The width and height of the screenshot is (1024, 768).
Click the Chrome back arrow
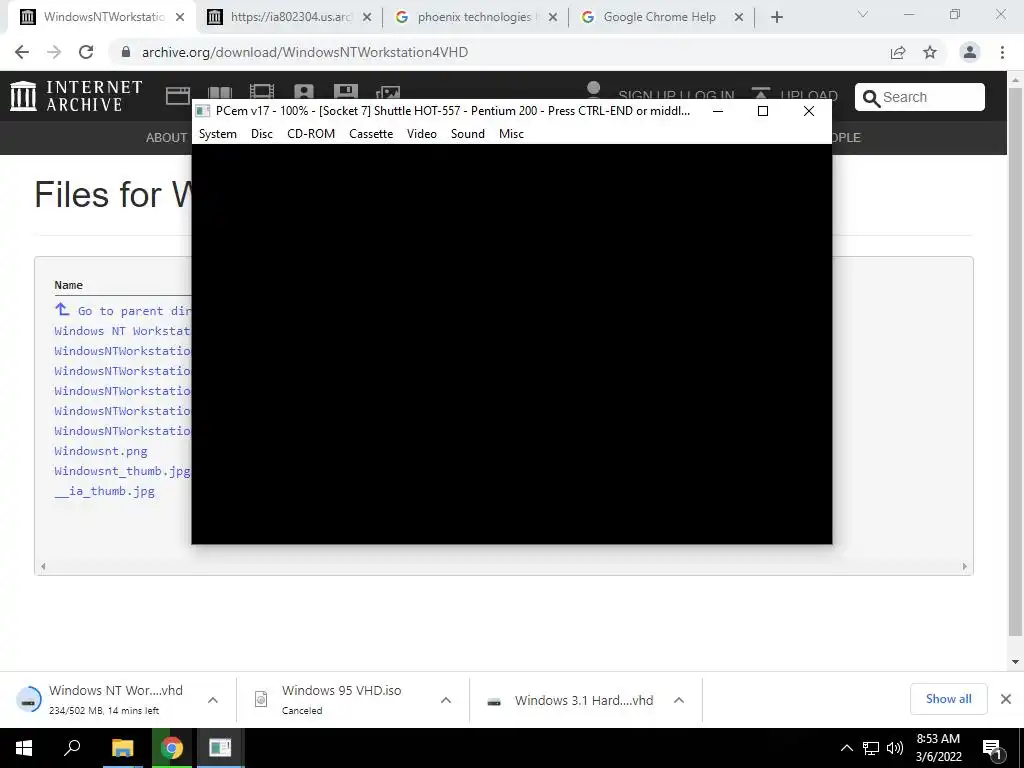click(22, 52)
